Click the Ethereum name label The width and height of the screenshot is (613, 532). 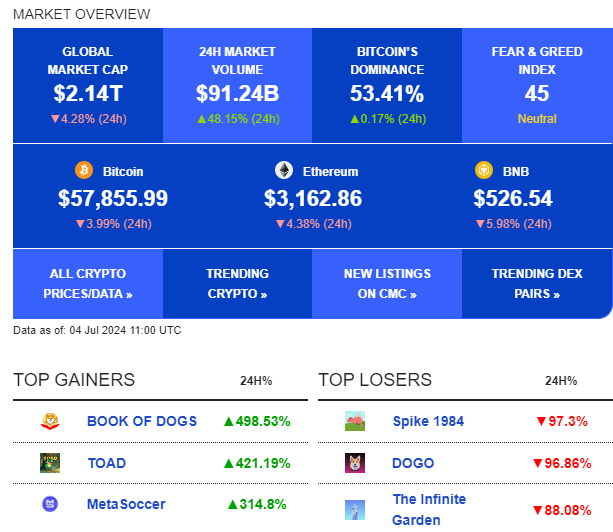tap(330, 172)
